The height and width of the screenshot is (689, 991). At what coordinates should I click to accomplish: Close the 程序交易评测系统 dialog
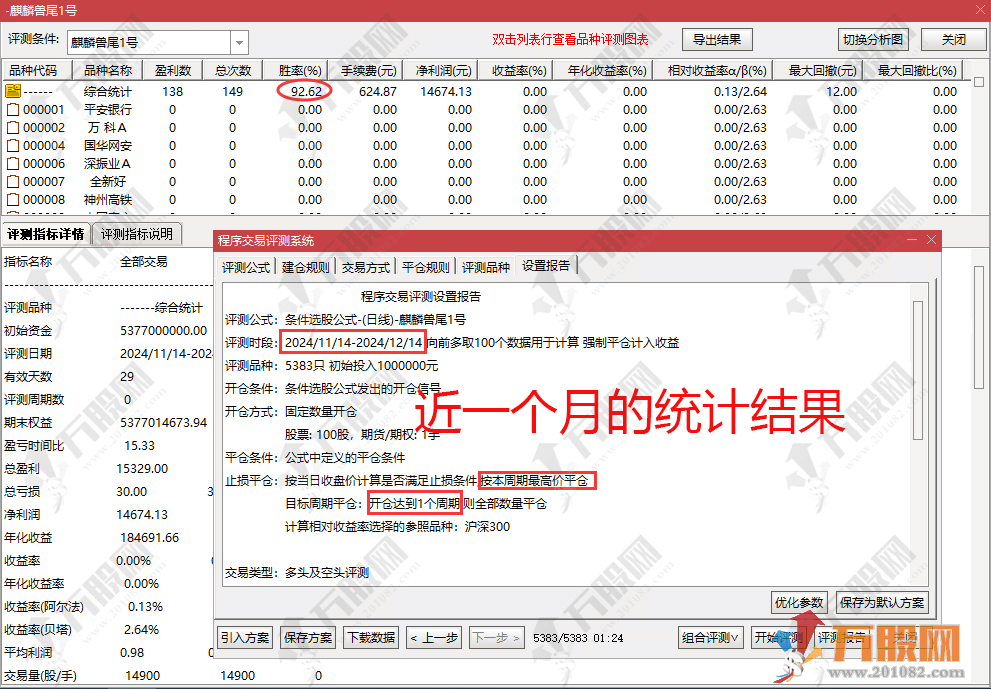point(931,240)
